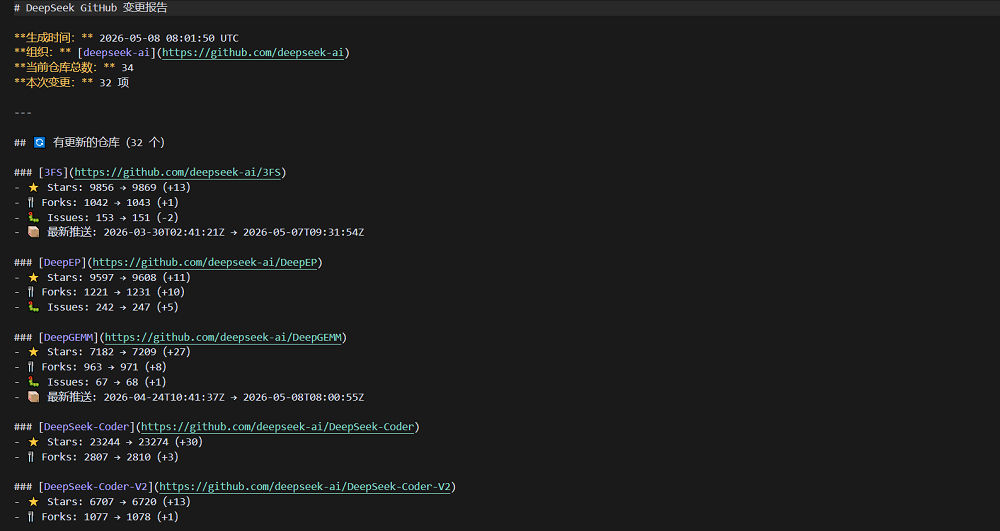
Task: Click the star emoji in DeepSeek-Coder-V2 Stars line
Action: [x=33, y=502]
